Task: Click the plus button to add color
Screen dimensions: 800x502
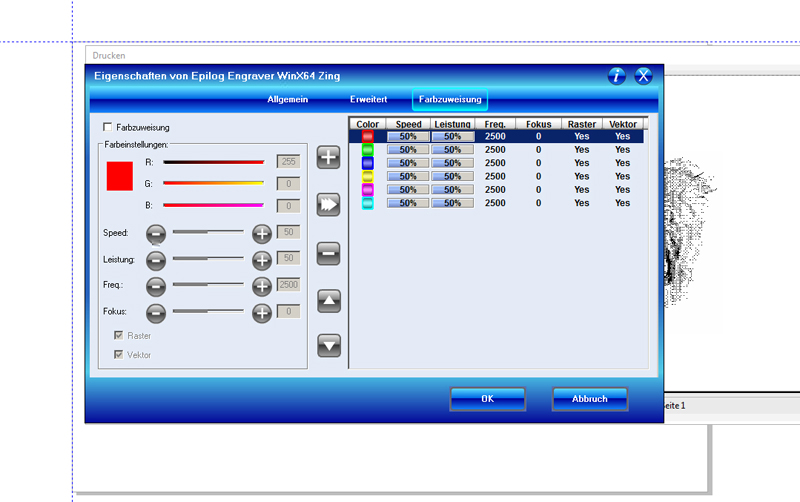Action: (x=329, y=157)
